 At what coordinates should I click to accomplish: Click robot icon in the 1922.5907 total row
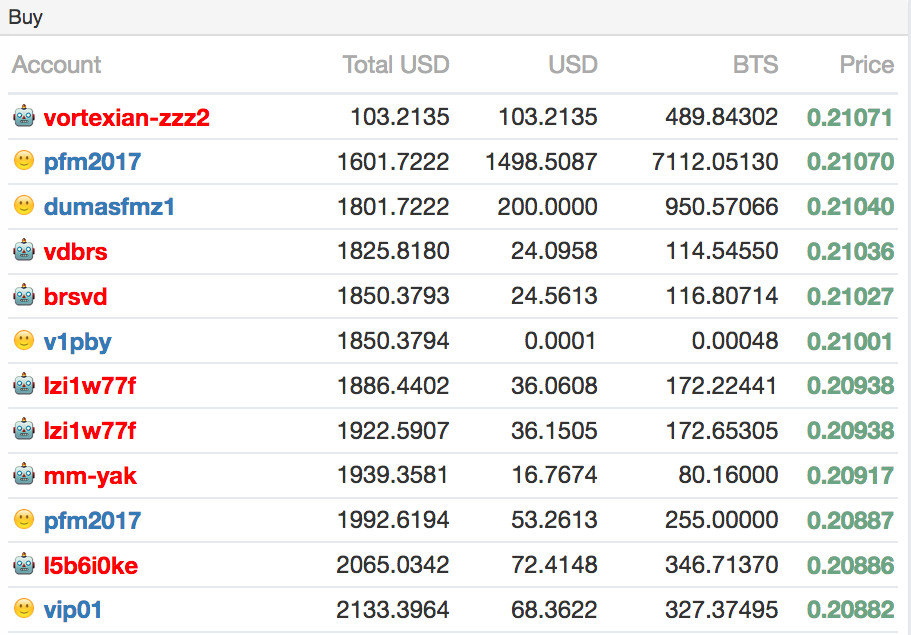(24, 429)
